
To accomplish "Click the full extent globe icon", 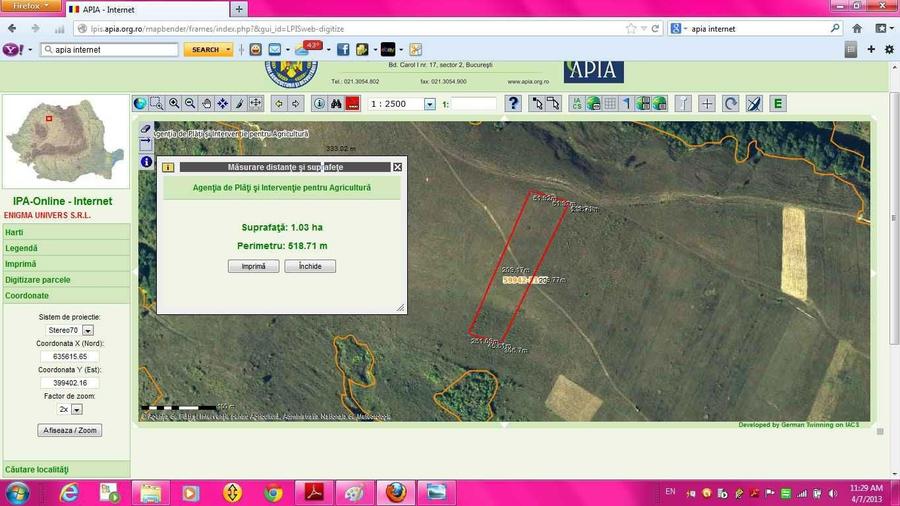I will pos(141,103).
